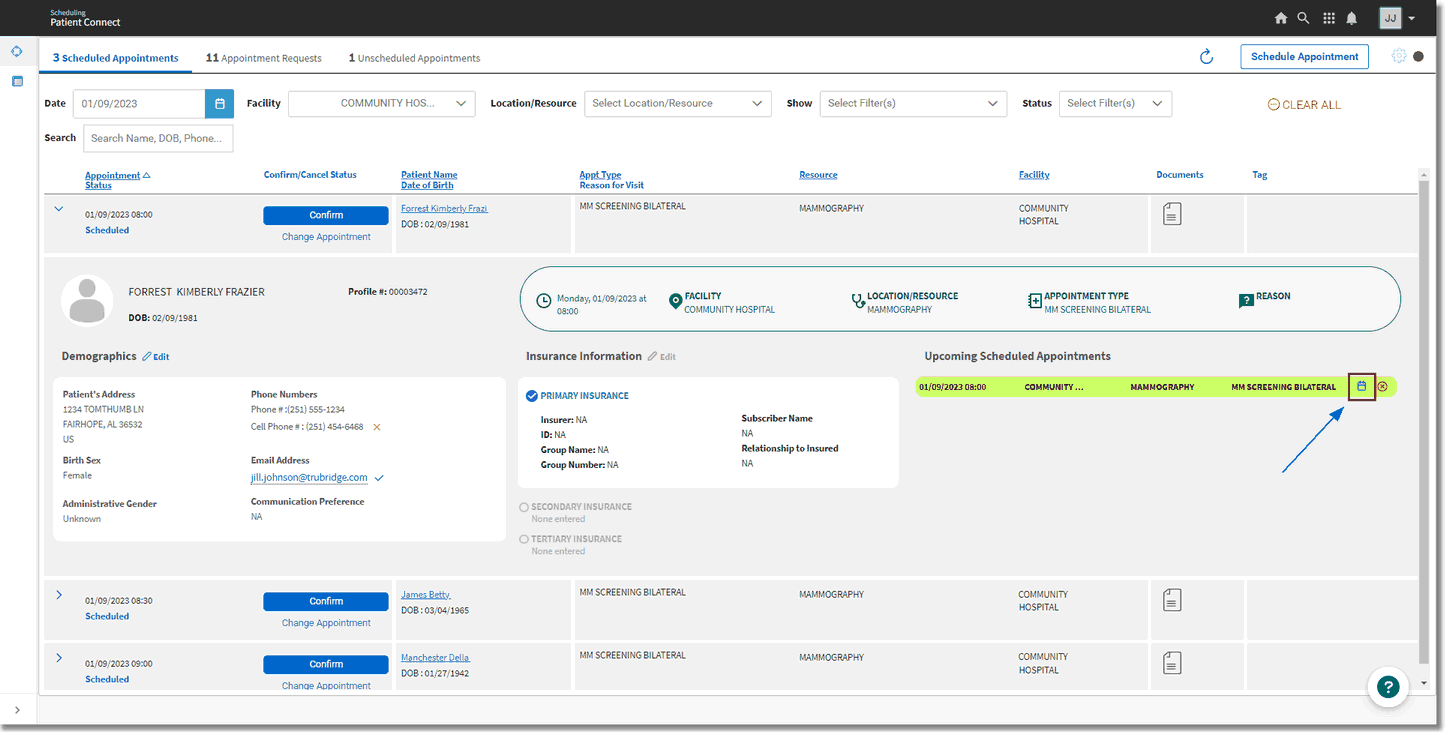
Task: Expand the 09:00 appointment row
Action: point(58,658)
